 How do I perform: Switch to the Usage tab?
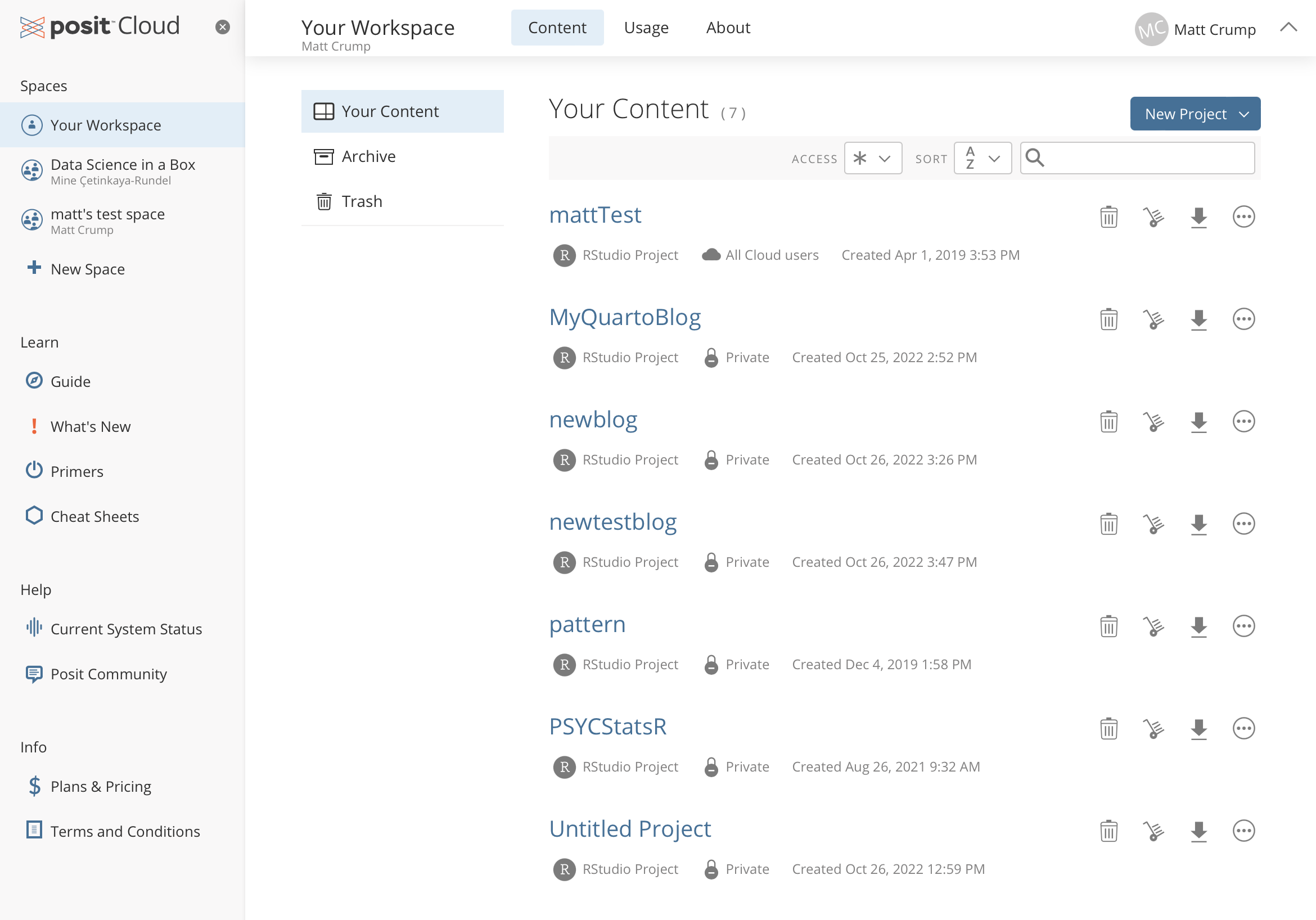click(646, 28)
